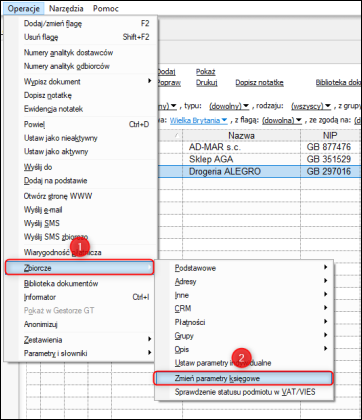The height and width of the screenshot is (420, 362).
Task: Click NIP cell GB 877476
Action: 329,147
